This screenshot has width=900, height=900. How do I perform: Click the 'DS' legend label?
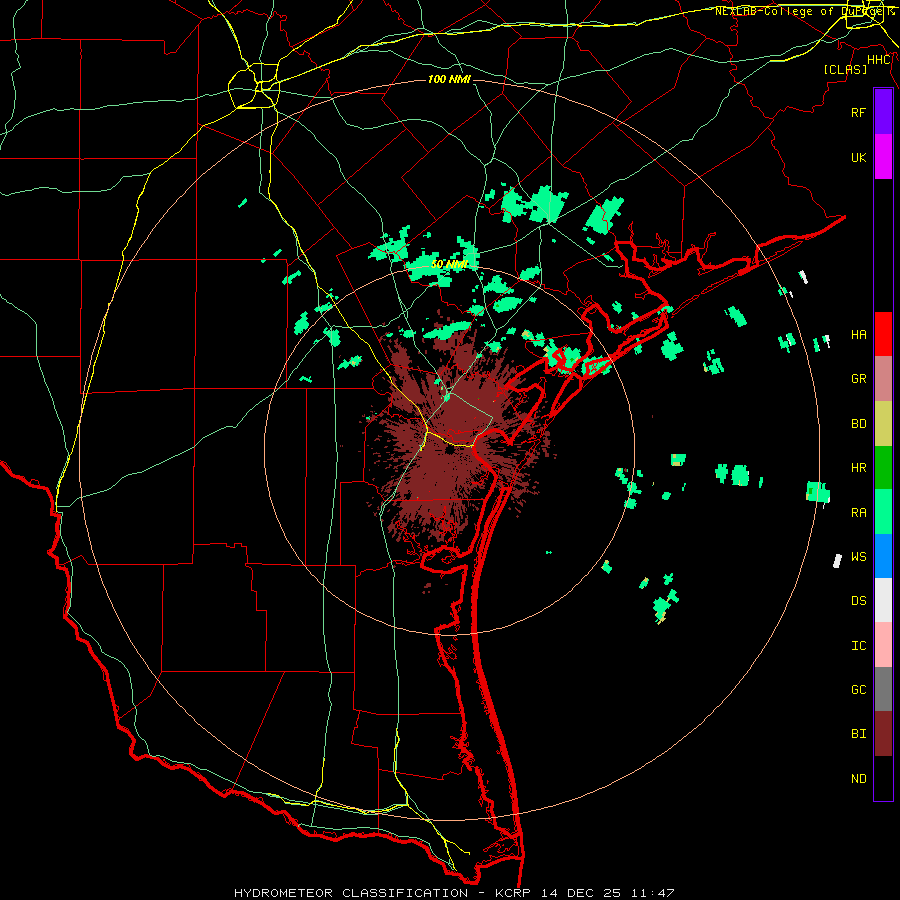[858, 601]
